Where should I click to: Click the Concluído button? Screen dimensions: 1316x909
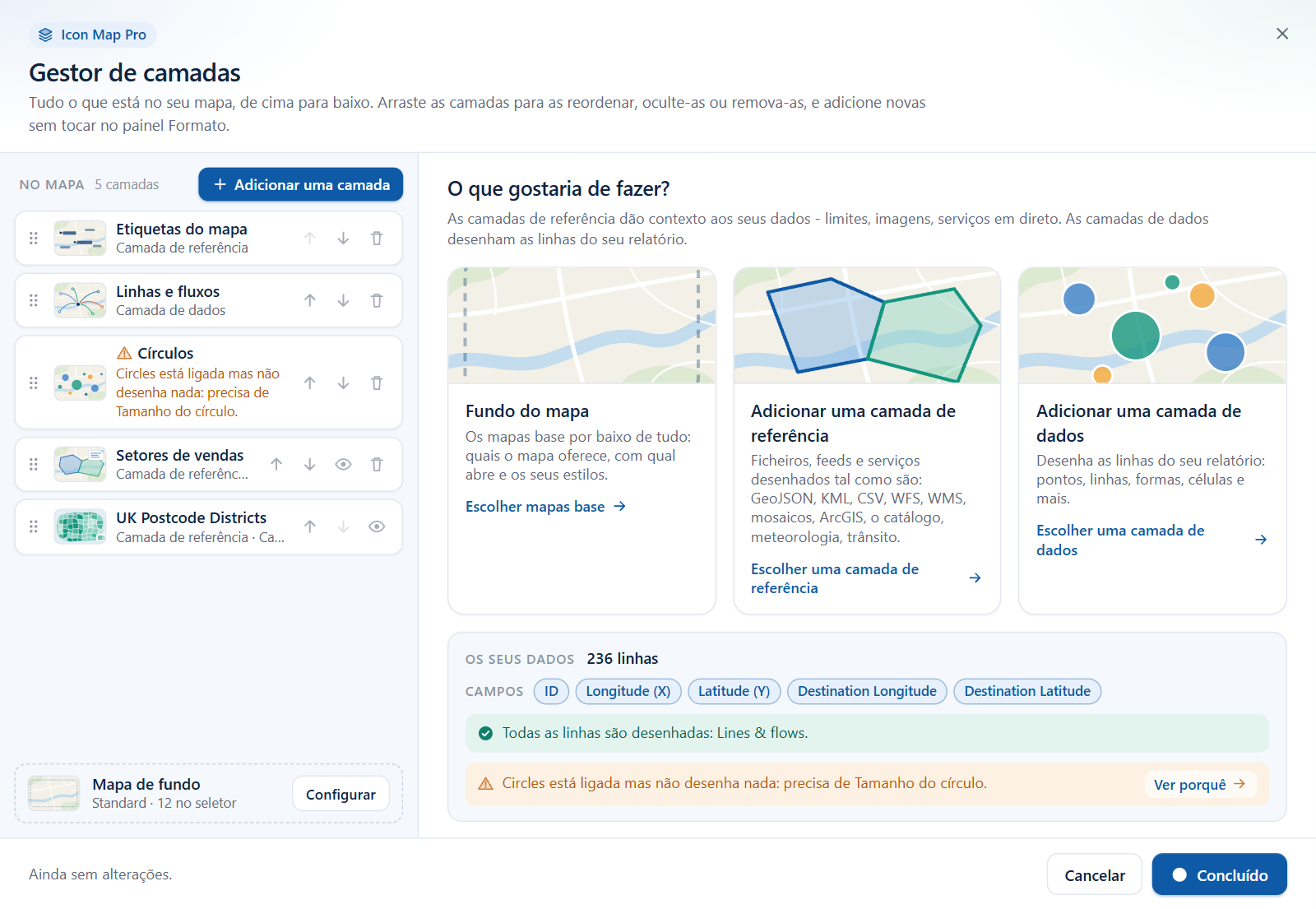point(1220,875)
